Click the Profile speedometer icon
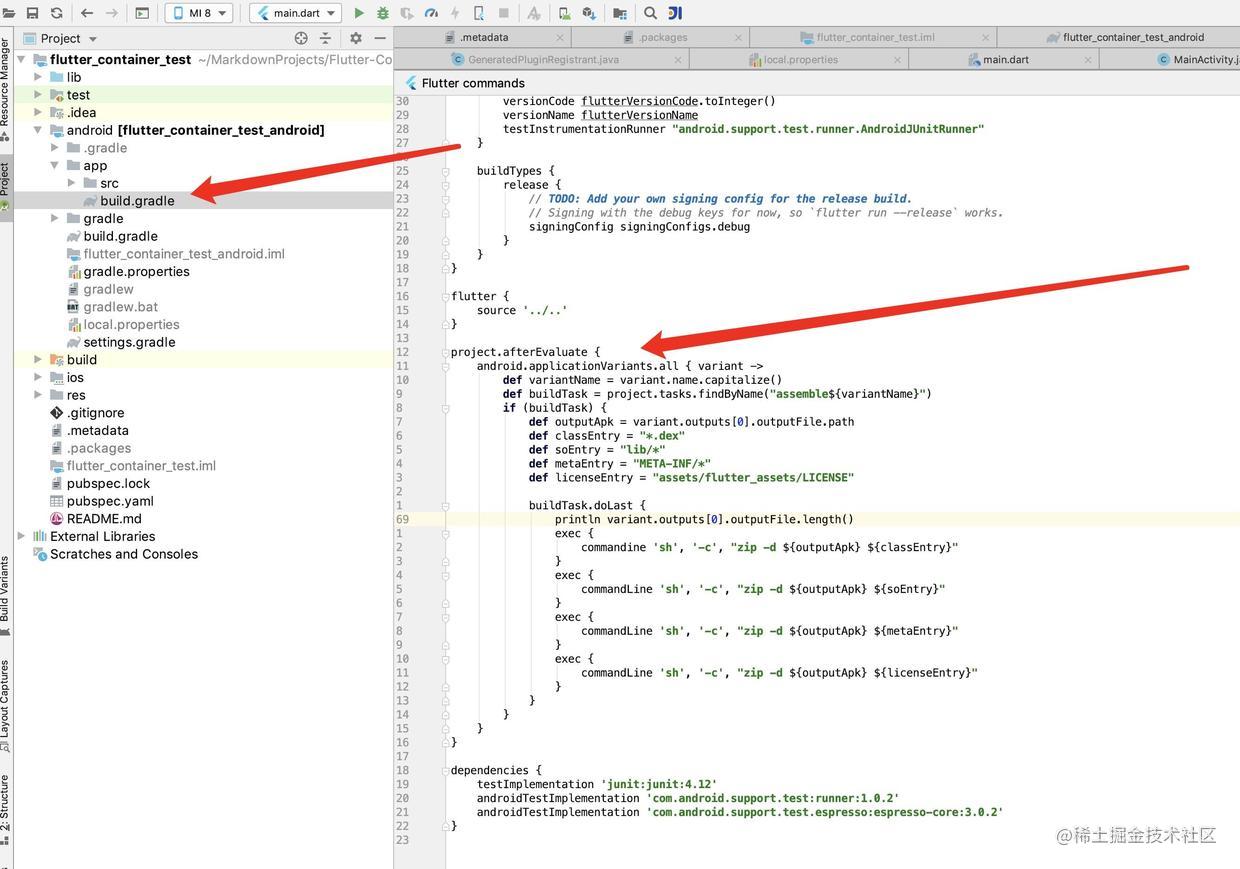The image size is (1240, 869). 431,13
